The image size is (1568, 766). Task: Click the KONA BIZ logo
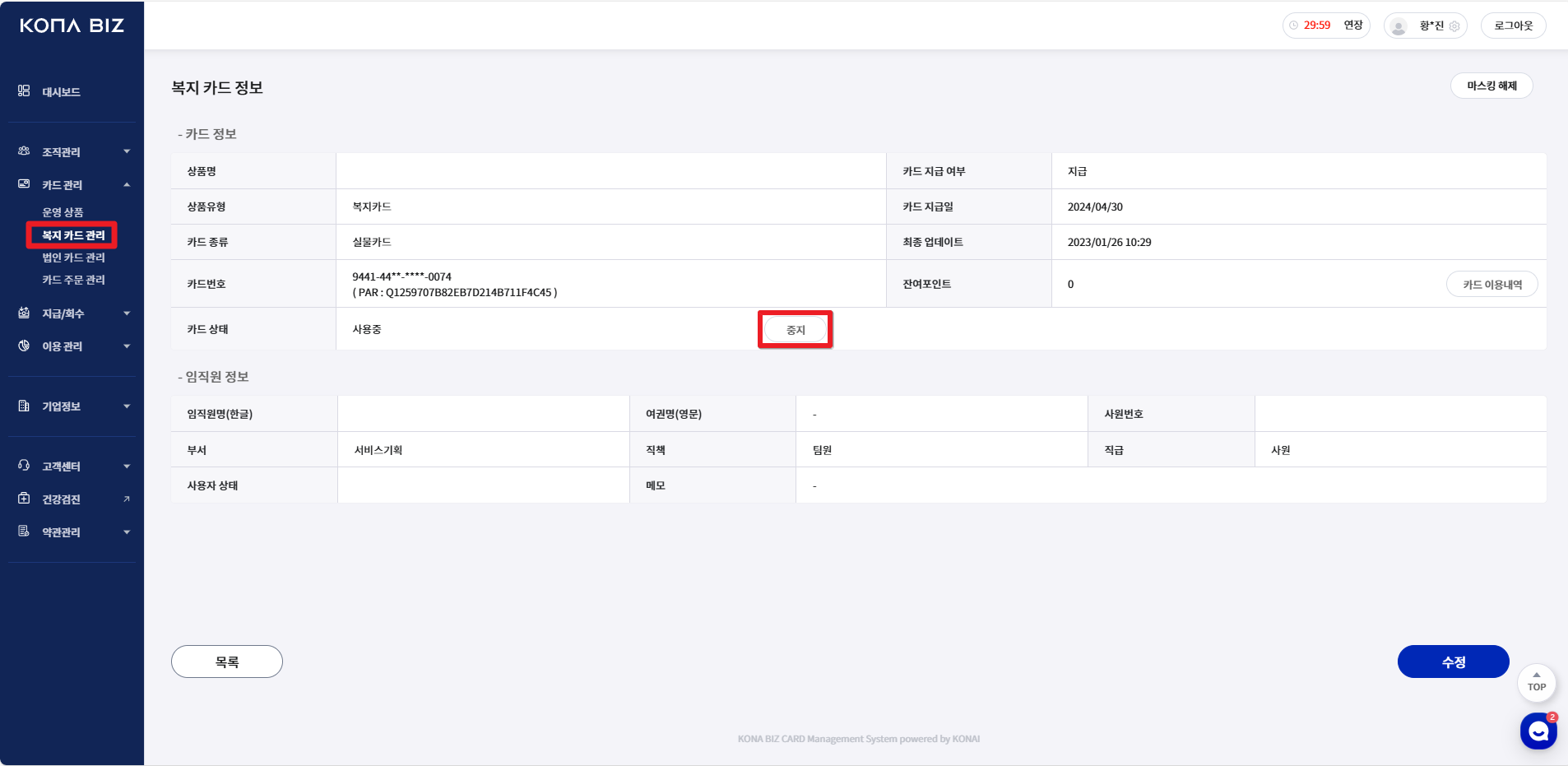point(72,26)
